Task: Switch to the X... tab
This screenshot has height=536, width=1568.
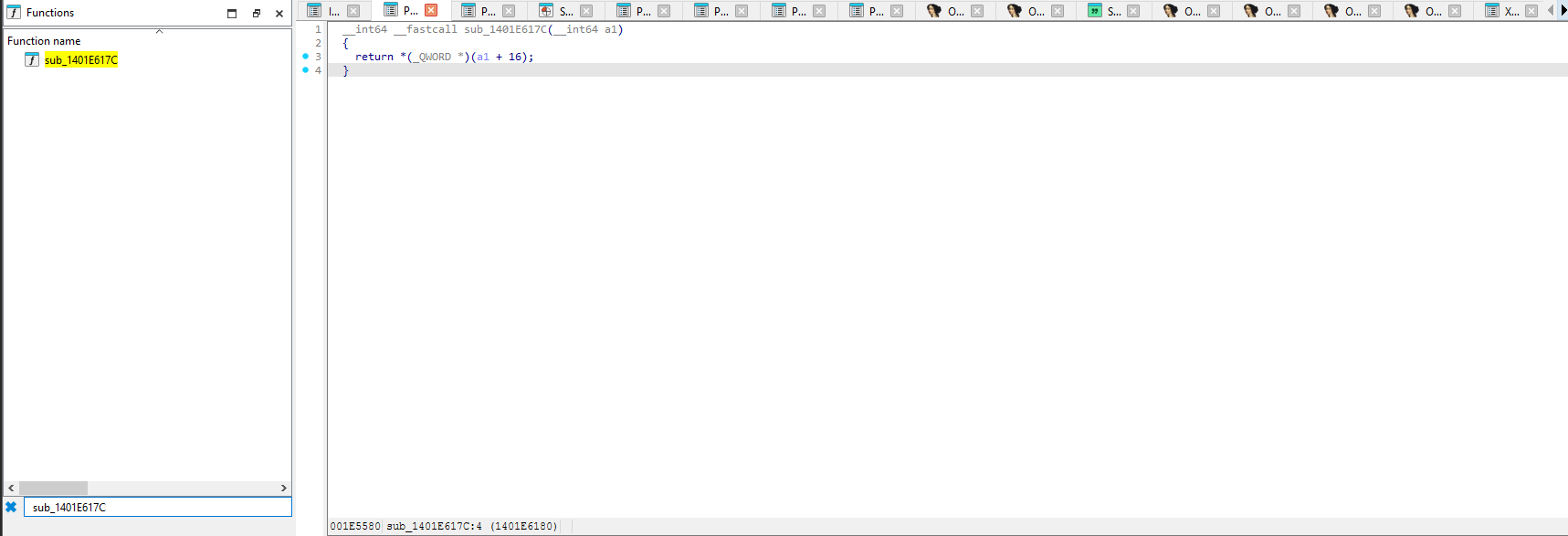Action: (x=1511, y=11)
